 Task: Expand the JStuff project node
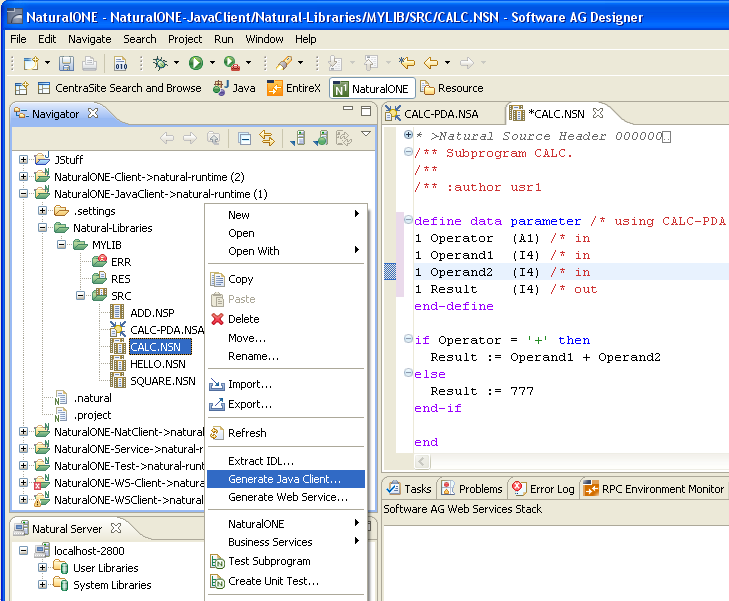tap(23, 159)
